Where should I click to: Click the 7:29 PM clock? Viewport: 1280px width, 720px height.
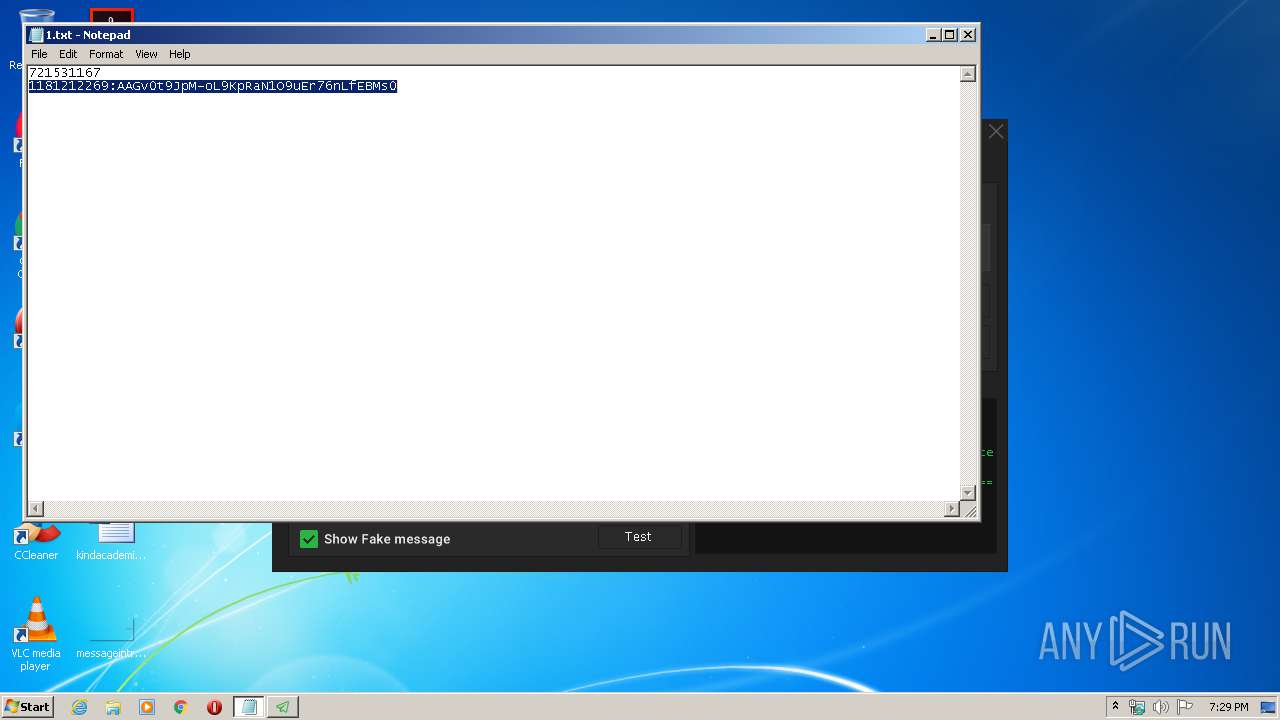coord(1228,707)
